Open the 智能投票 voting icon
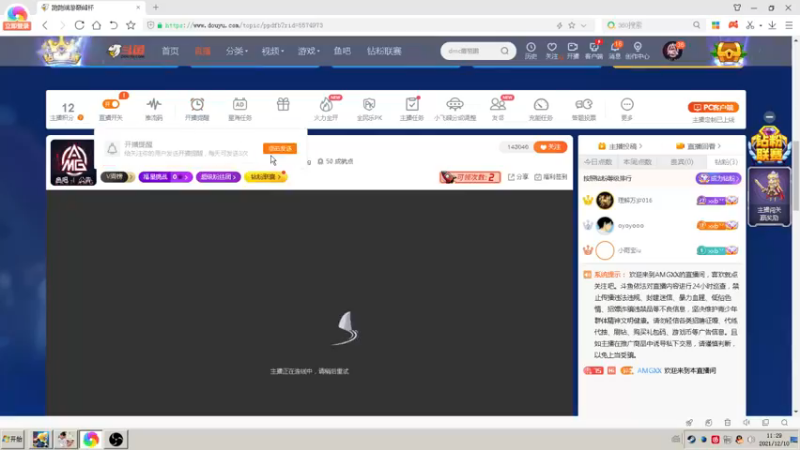This screenshot has width=800, height=450. (x=584, y=105)
